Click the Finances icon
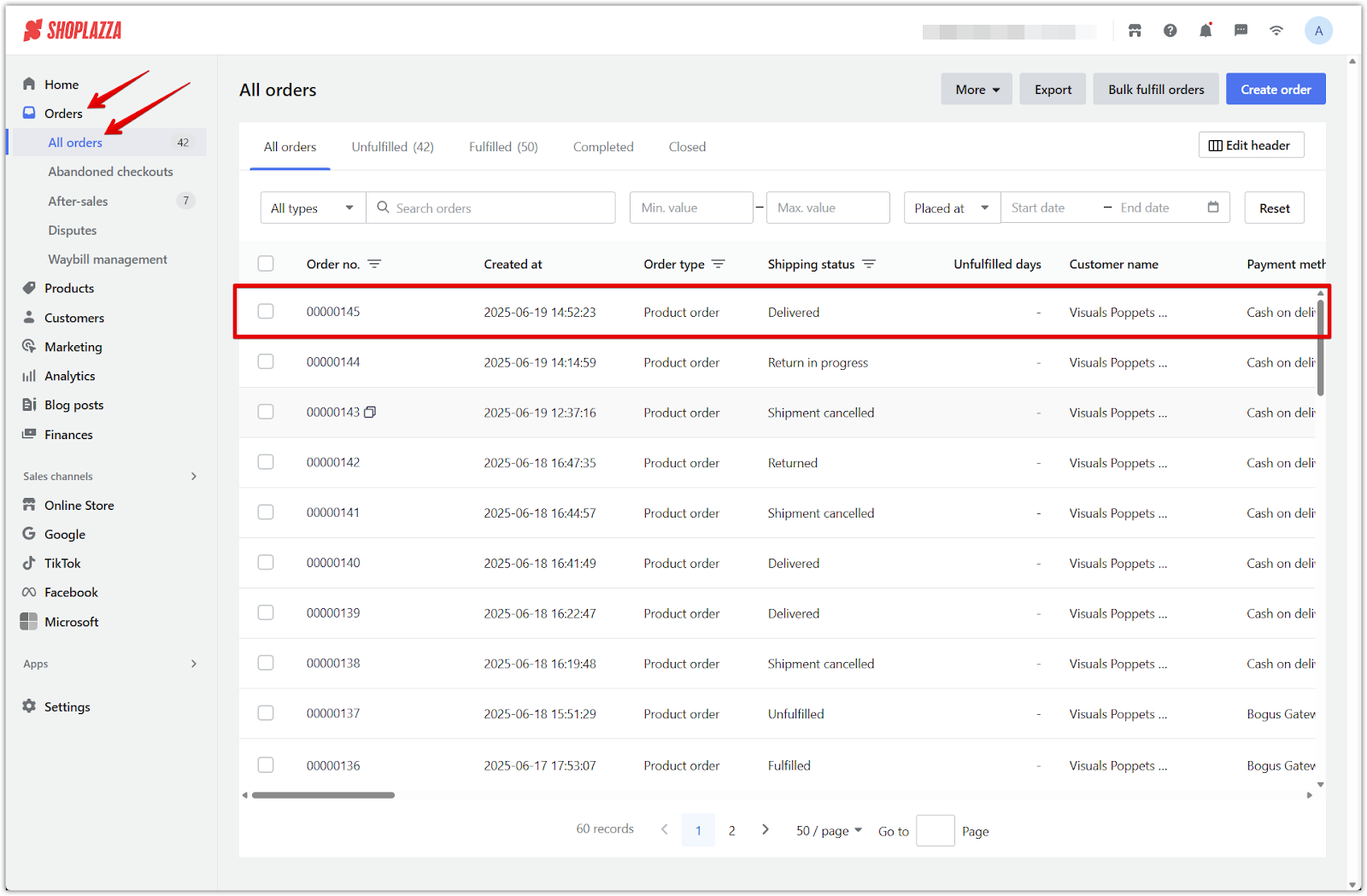 coord(29,434)
